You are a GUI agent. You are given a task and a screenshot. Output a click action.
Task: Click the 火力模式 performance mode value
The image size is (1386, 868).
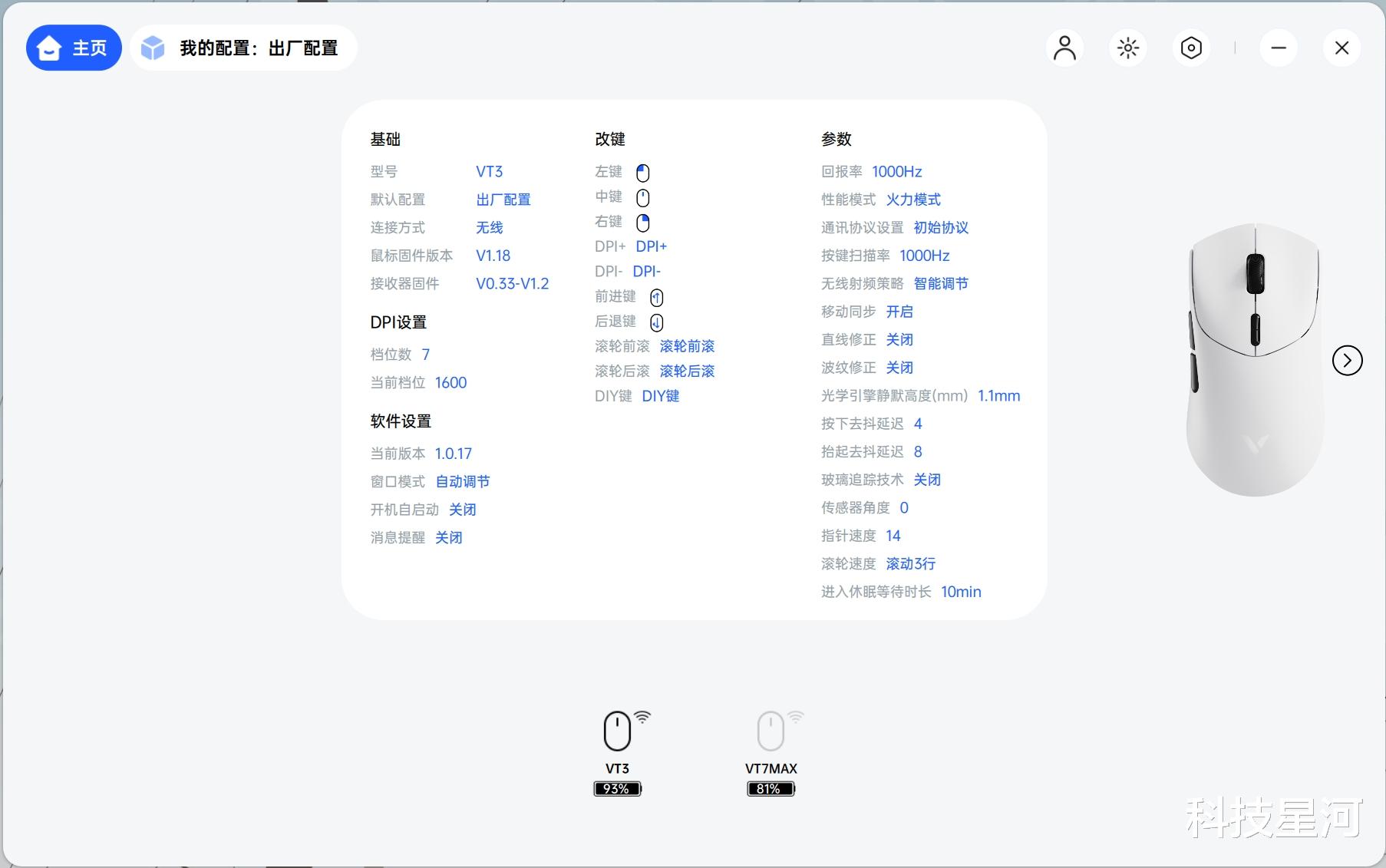914,200
